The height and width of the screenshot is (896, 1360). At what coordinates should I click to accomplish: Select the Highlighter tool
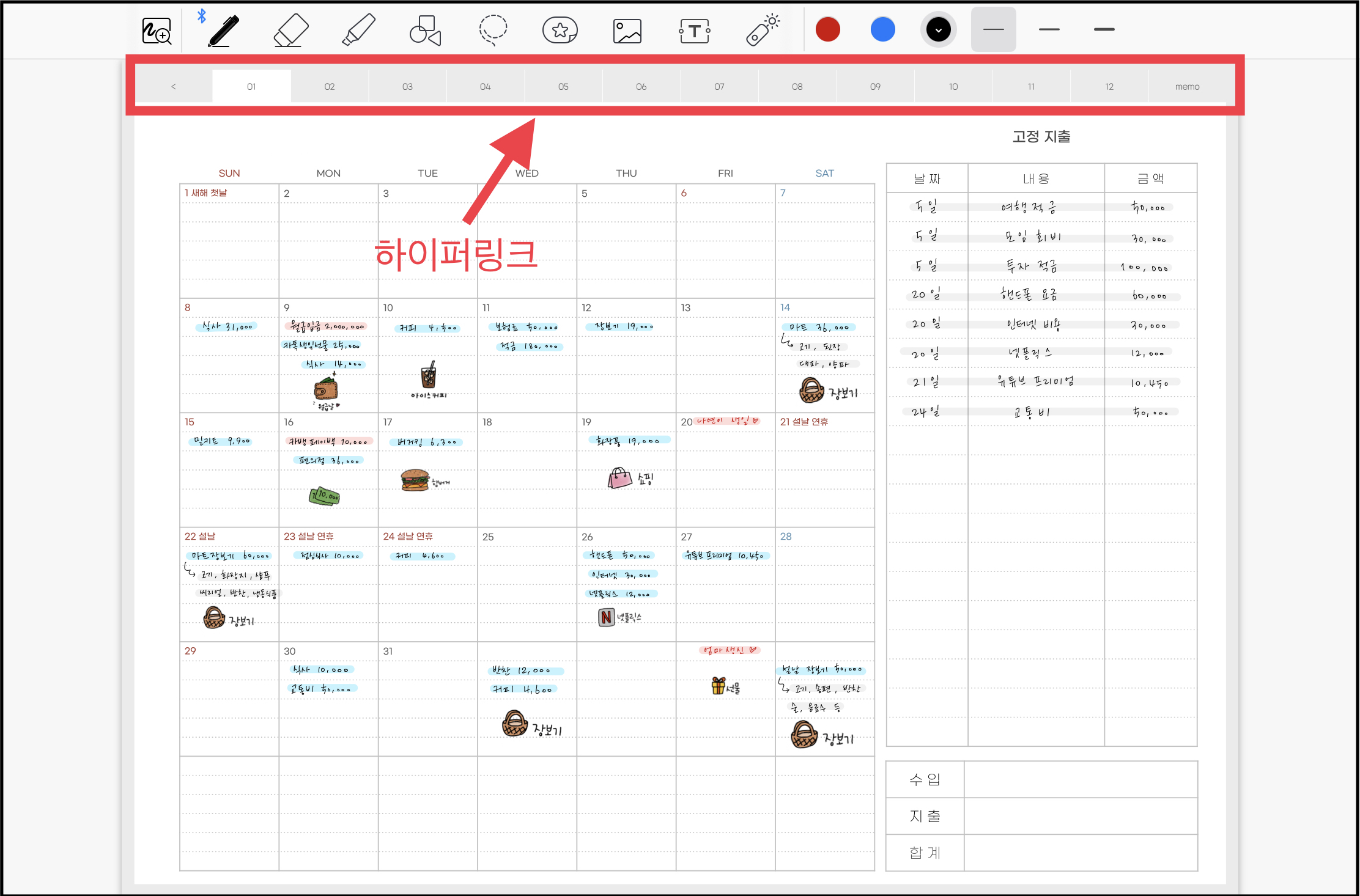358,31
